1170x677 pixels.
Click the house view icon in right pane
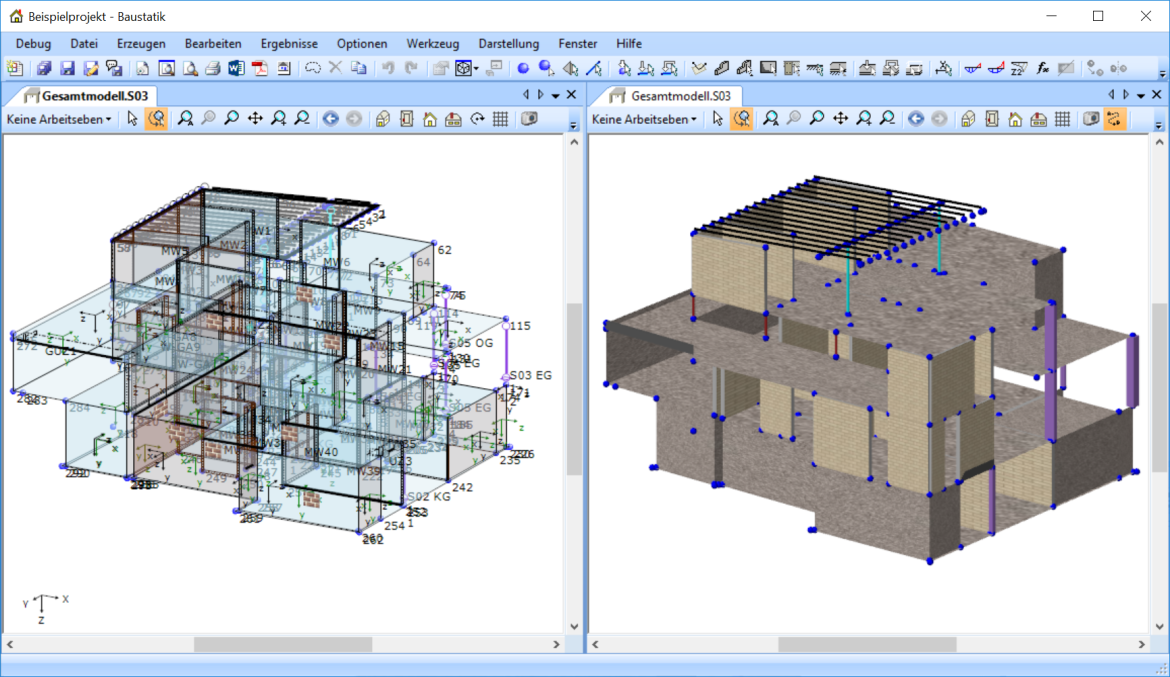pyautogui.click(x=1015, y=119)
